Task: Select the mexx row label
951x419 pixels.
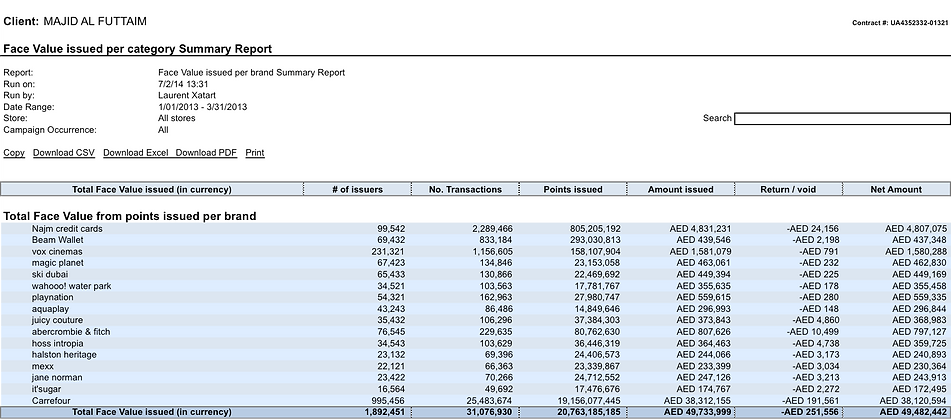Action: [x=43, y=366]
